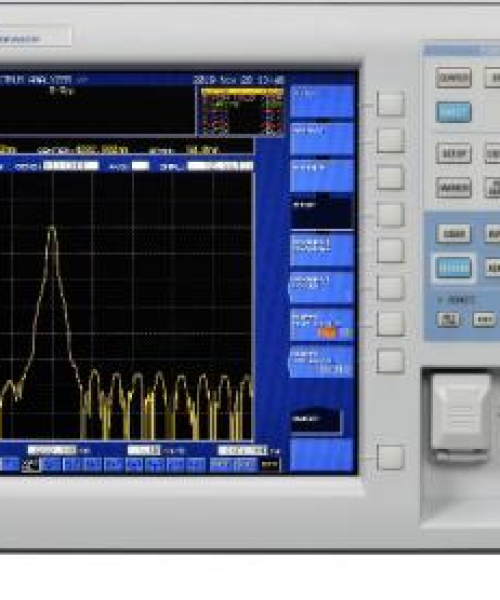Click the white graph icon in bottom status bar
Screen dimensions: 500x600
click(31, 465)
